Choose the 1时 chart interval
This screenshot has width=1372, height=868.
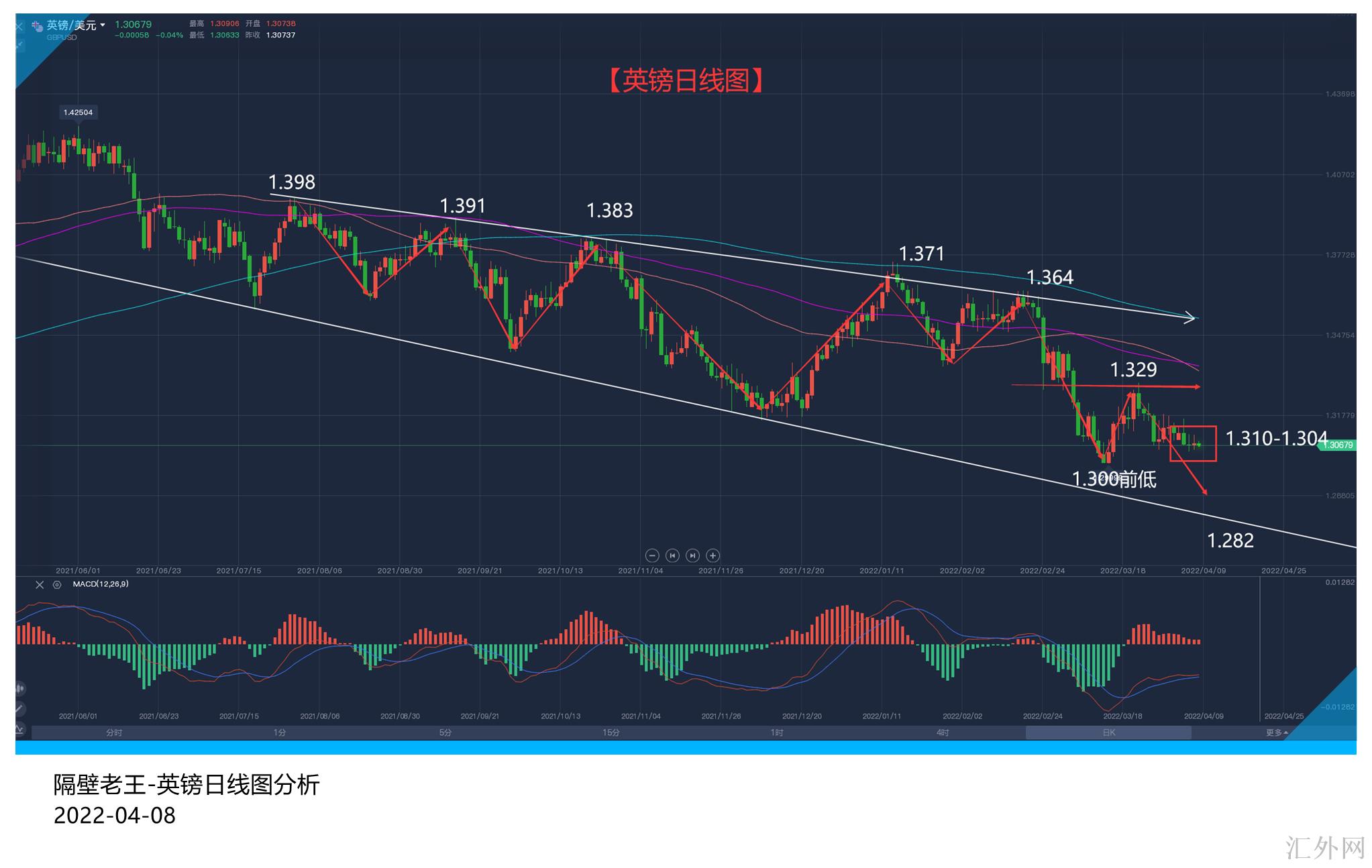777,733
